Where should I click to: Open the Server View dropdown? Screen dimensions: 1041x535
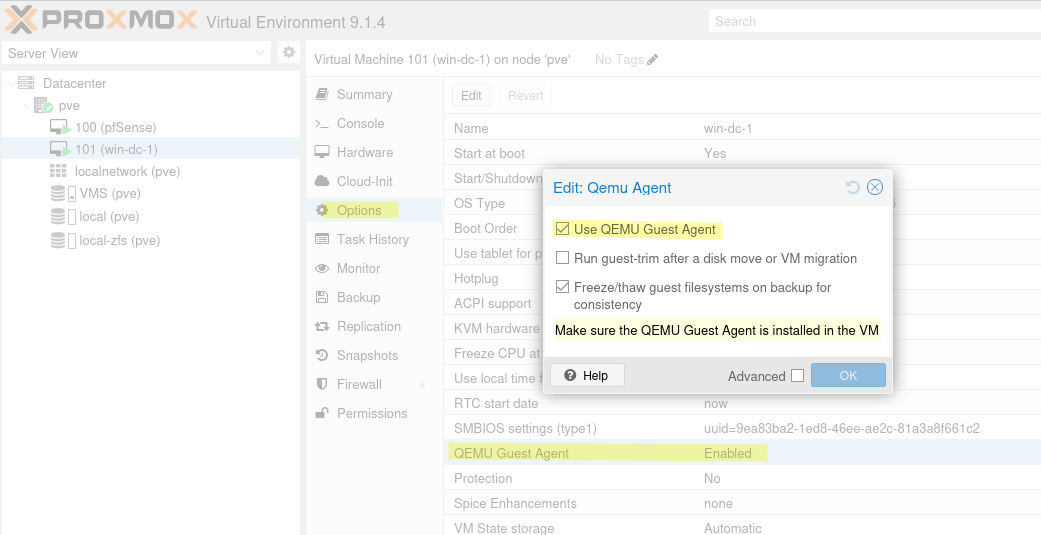pos(260,52)
